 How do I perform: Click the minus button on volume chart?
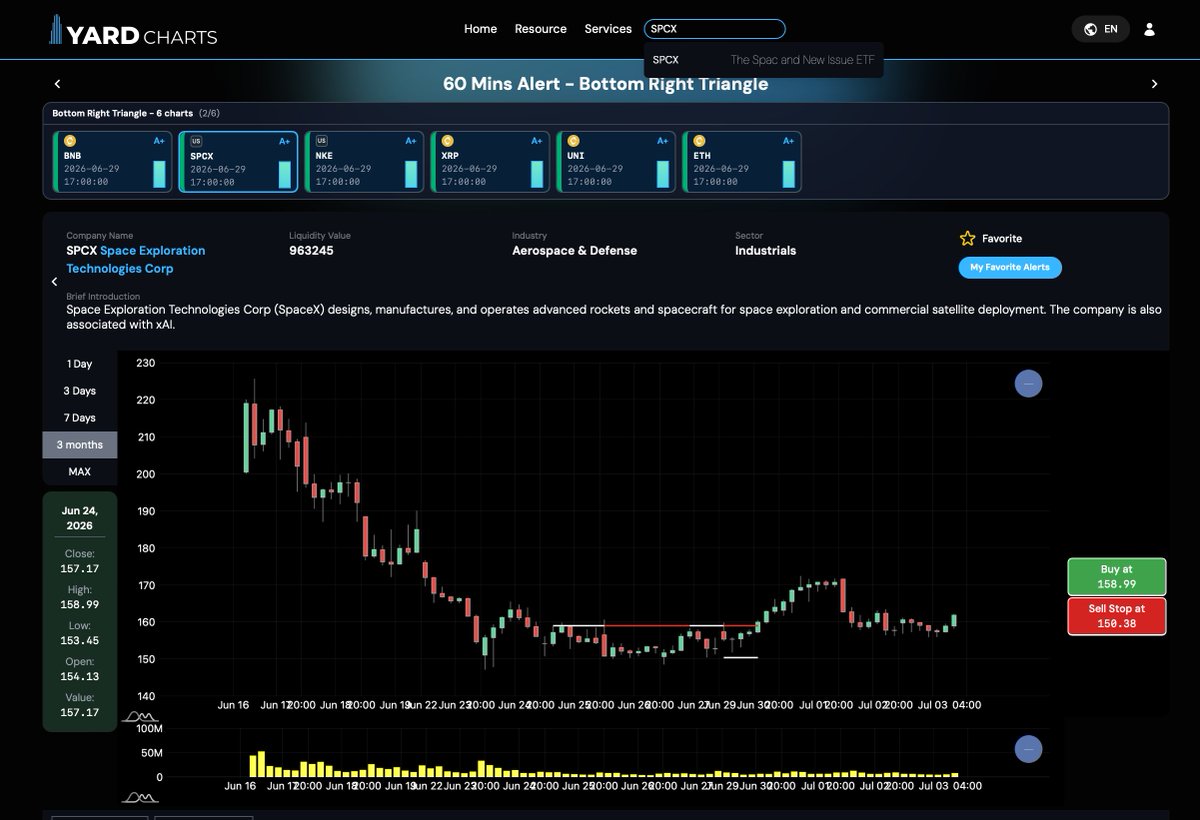tap(1028, 749)
